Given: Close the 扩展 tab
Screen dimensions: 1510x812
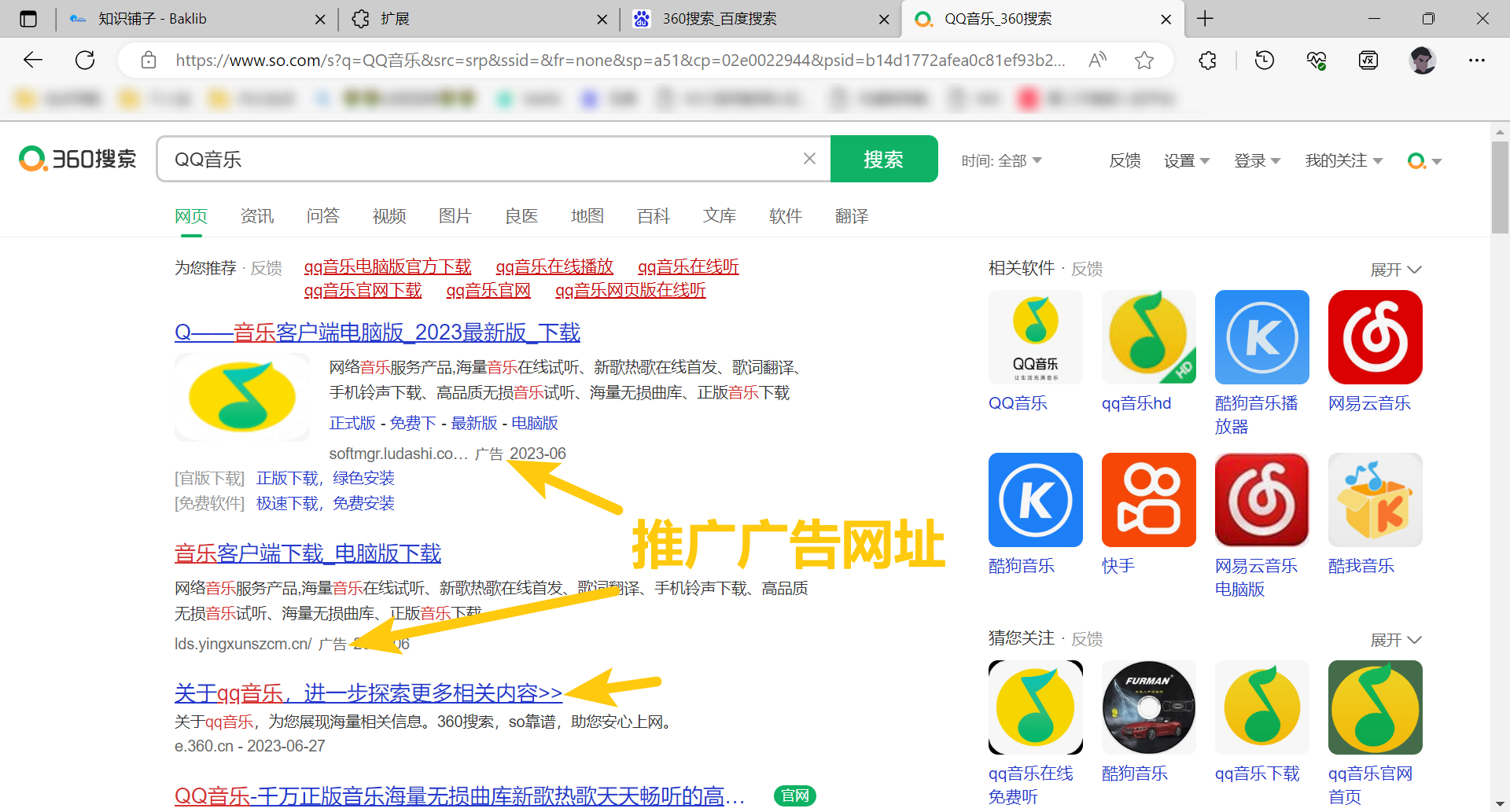Looking at the screenshot, I should point(602,19).
